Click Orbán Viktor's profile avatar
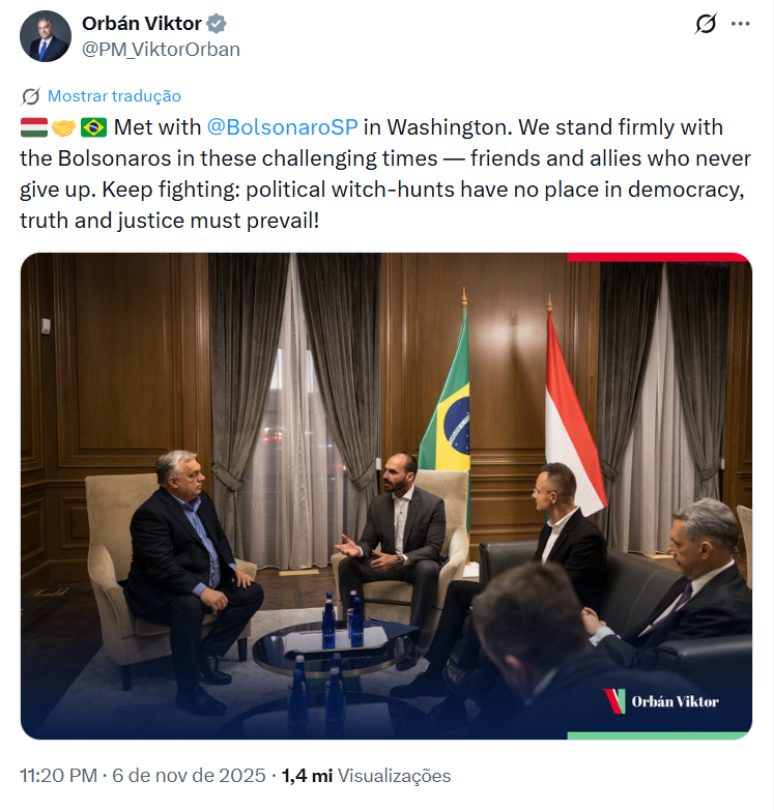Image resolution: width=774 pixels, height=810 pixels. click(44, 35)
